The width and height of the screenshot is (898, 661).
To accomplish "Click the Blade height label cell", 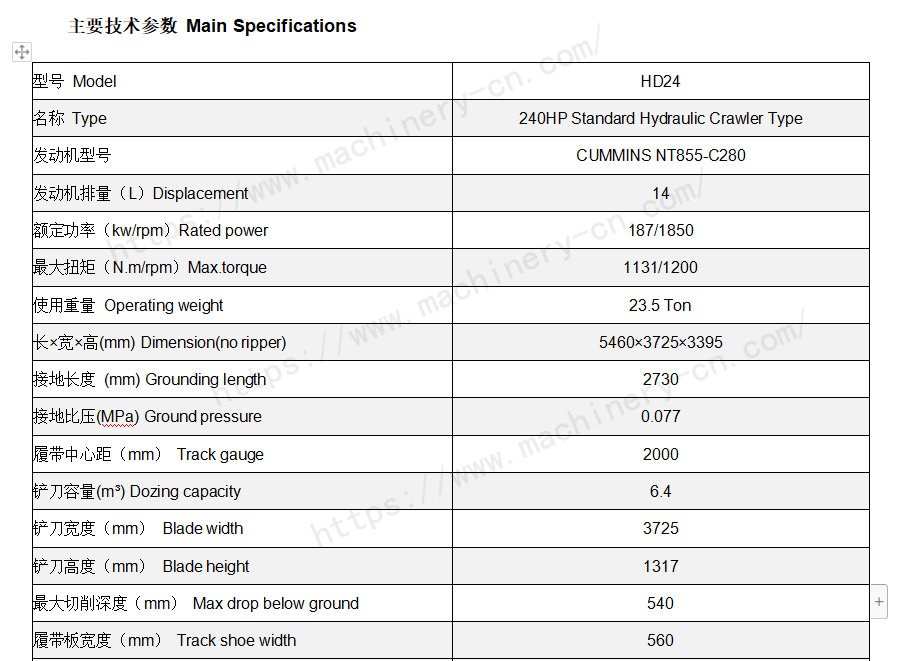I will click(x=242, y=566).
